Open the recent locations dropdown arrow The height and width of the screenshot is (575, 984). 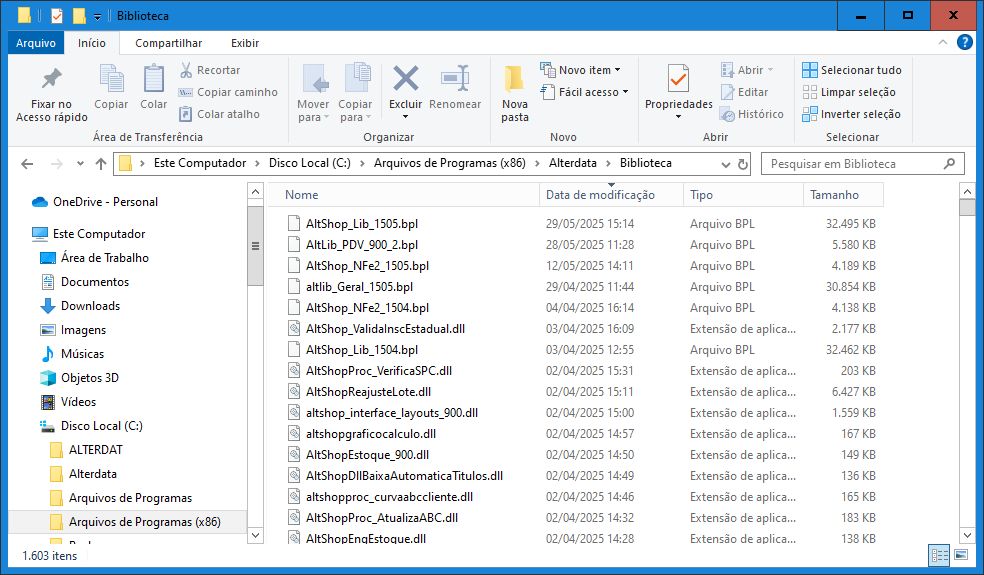coord(80,164)
